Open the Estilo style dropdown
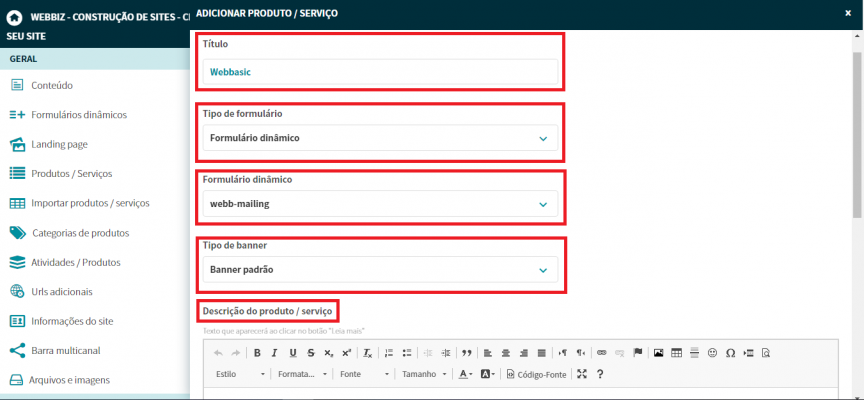The height and width of the screenshot is (400, 864). tap(239, 374)
